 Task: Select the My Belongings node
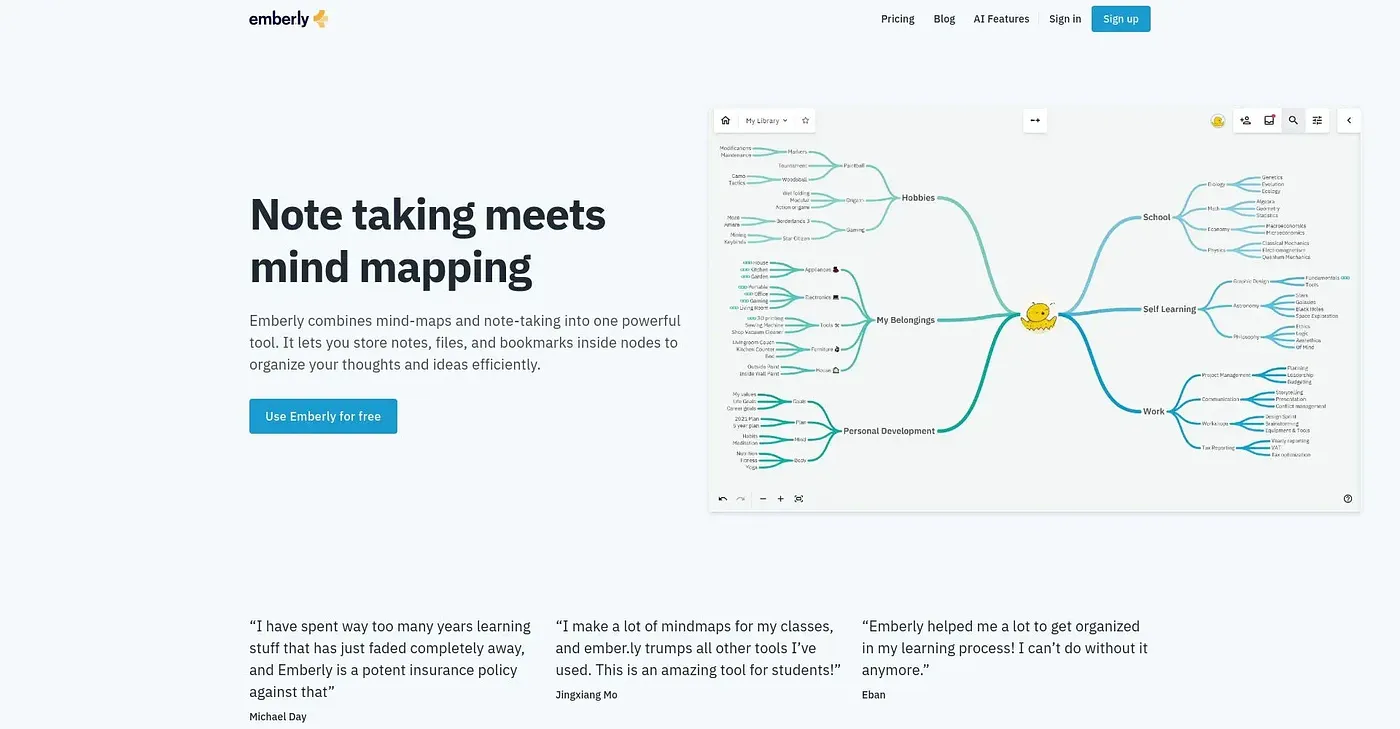pyautogui.click(x=906, y=320)
